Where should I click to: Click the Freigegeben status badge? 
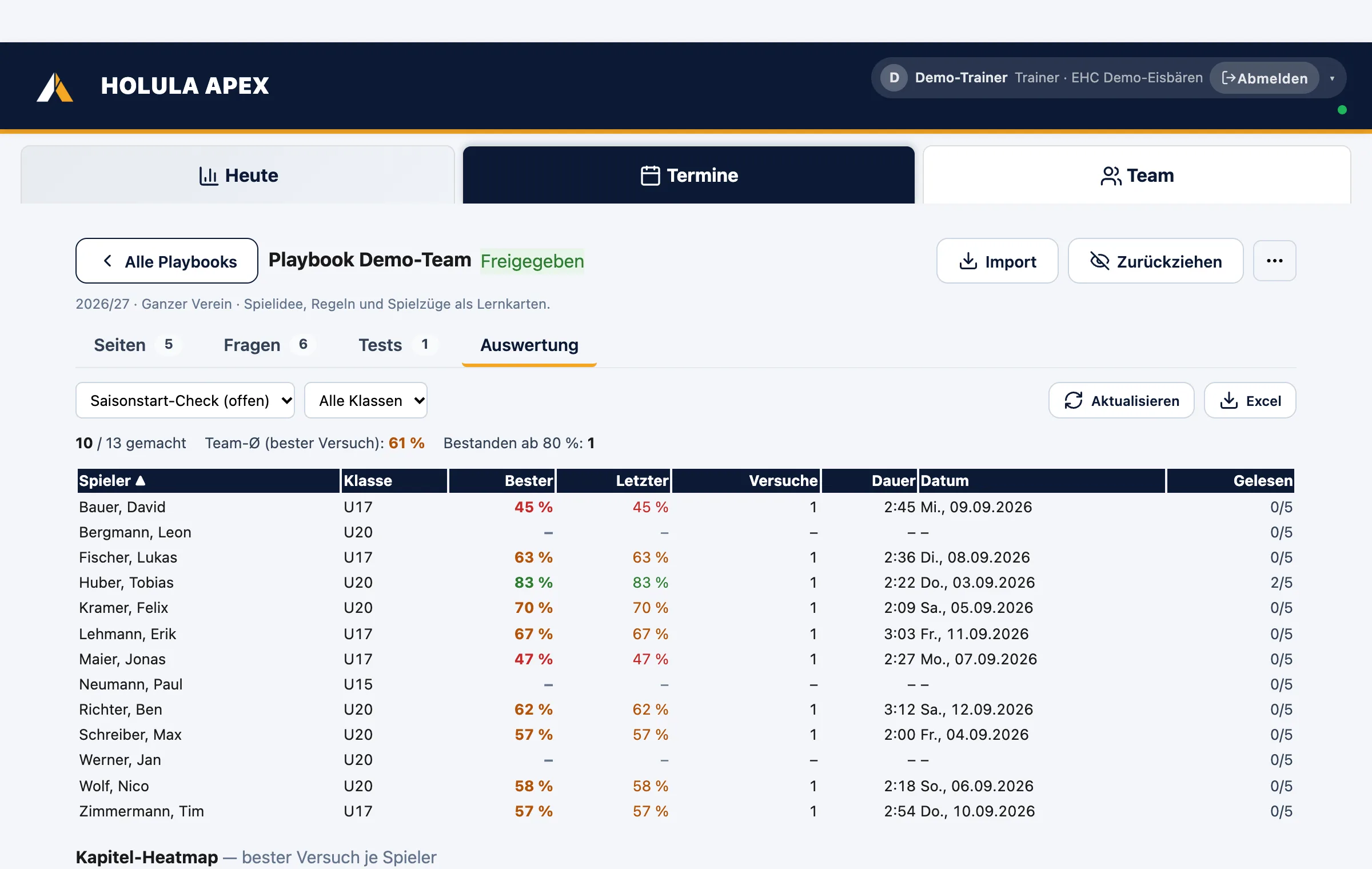pos(532,261)
